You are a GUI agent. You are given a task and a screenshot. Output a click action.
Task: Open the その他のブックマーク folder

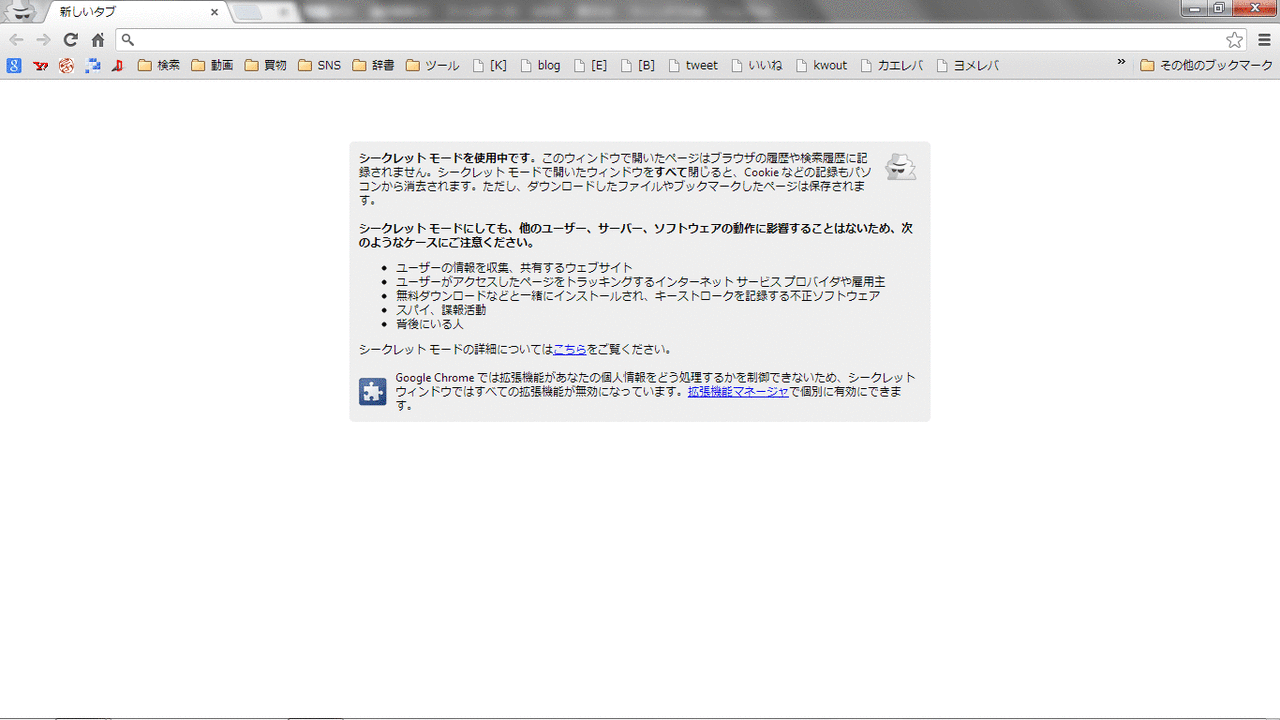(x=1207, y=66)
